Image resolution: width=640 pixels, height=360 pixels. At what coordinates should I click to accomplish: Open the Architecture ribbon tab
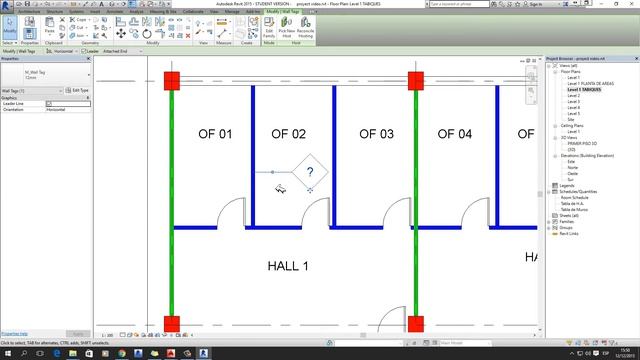coord(29,12)
